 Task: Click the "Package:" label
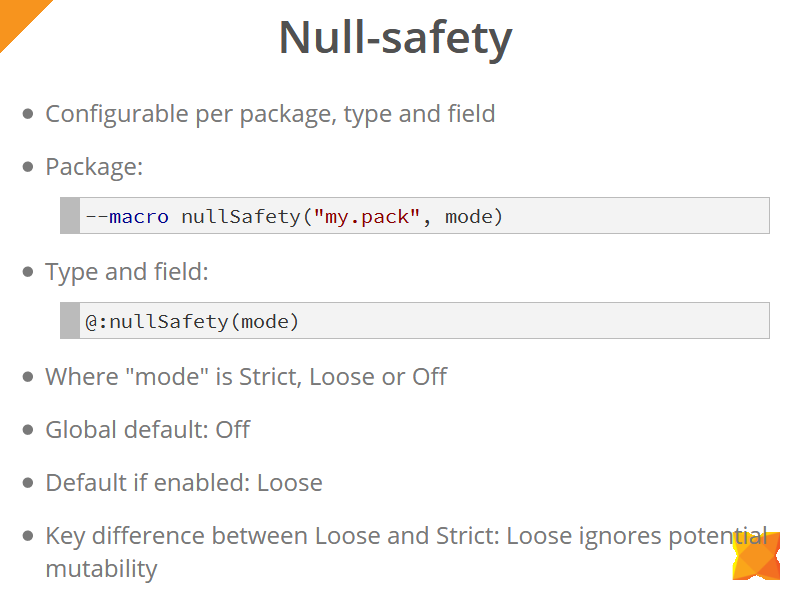94,167
